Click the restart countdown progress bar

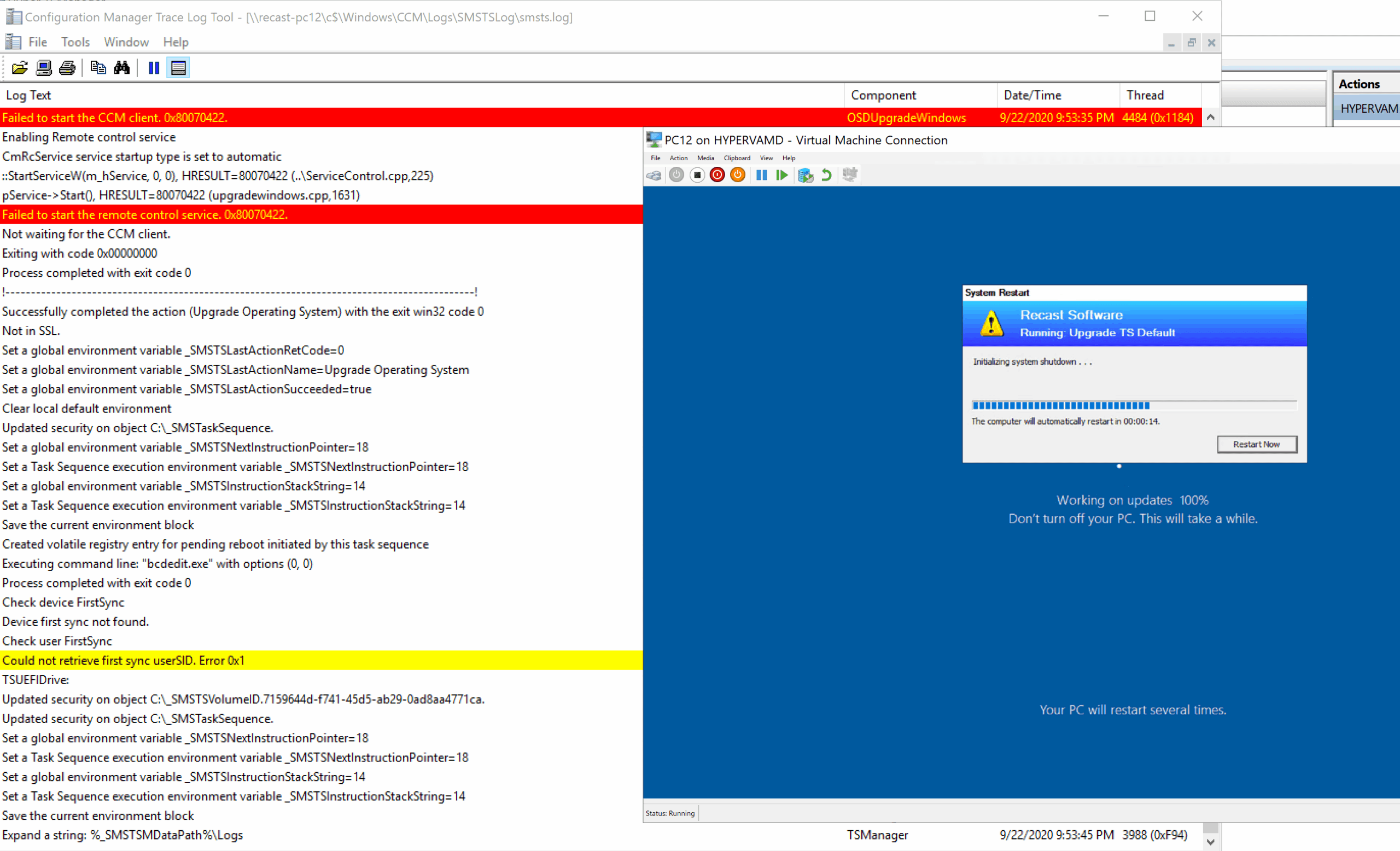tap(1134, 405)
